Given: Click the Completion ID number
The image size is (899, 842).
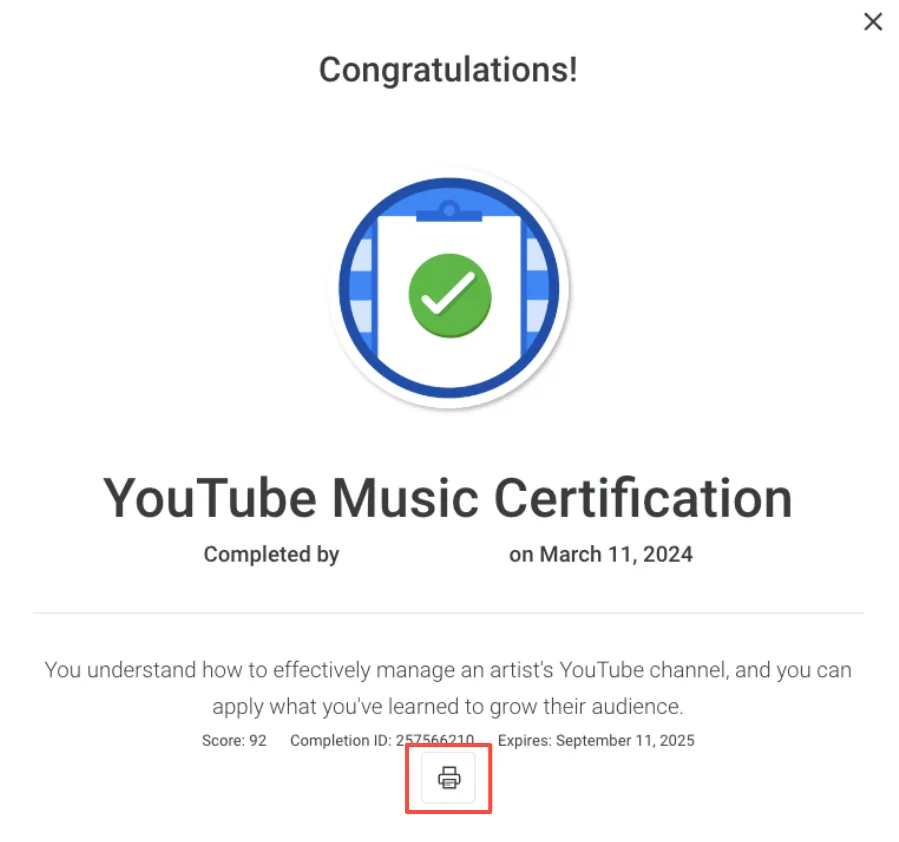Looking at the screenshot, I should 435,741.
